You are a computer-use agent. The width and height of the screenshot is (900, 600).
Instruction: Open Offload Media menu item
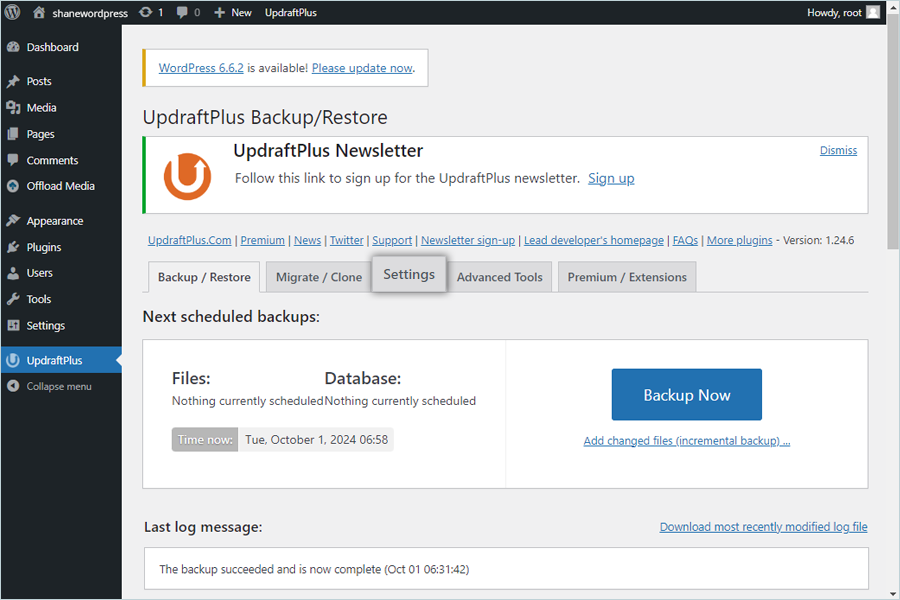coord(61,186)
